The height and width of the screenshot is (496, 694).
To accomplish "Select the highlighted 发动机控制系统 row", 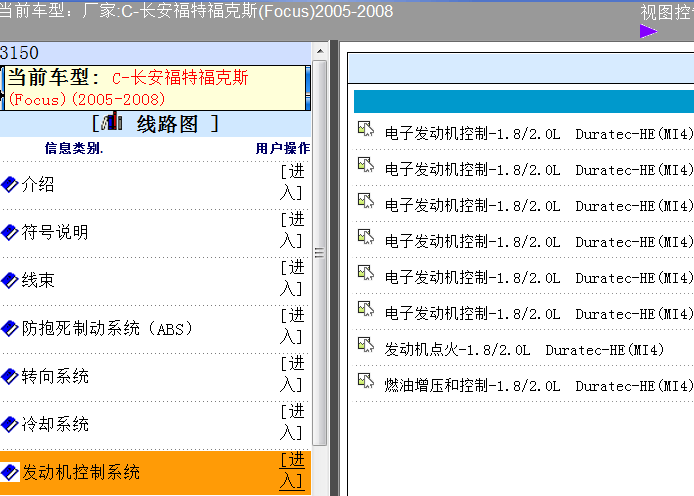I will (155, 473).
